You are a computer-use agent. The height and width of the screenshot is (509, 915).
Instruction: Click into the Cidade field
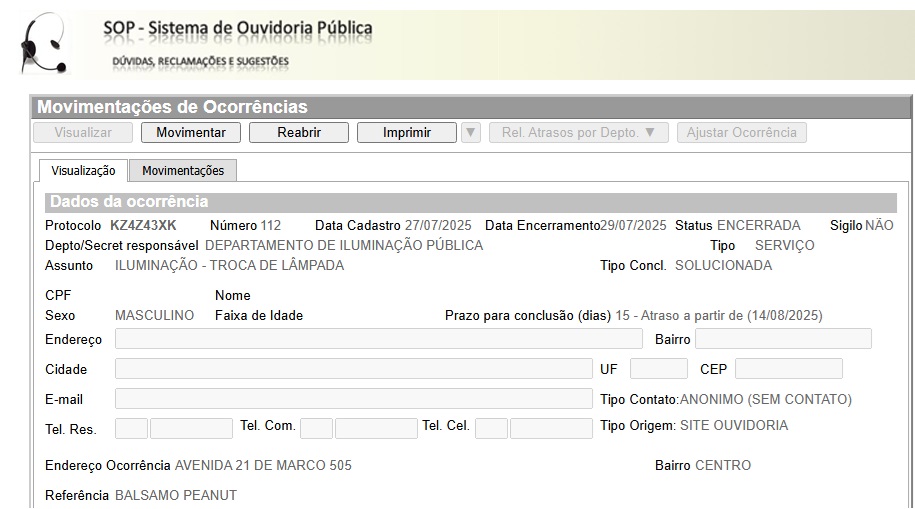click(353, 369)
